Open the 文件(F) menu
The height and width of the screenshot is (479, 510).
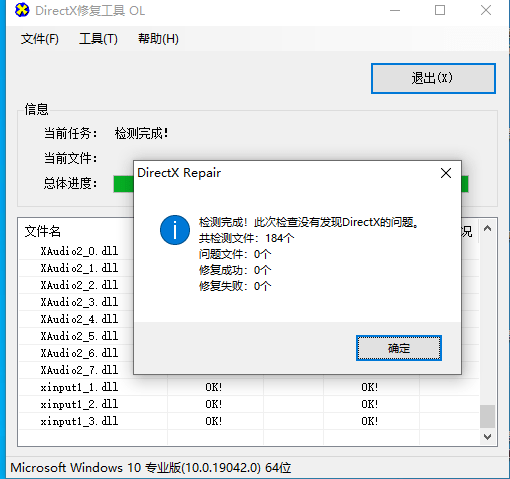pyautogui.click(x=40, y=39)
